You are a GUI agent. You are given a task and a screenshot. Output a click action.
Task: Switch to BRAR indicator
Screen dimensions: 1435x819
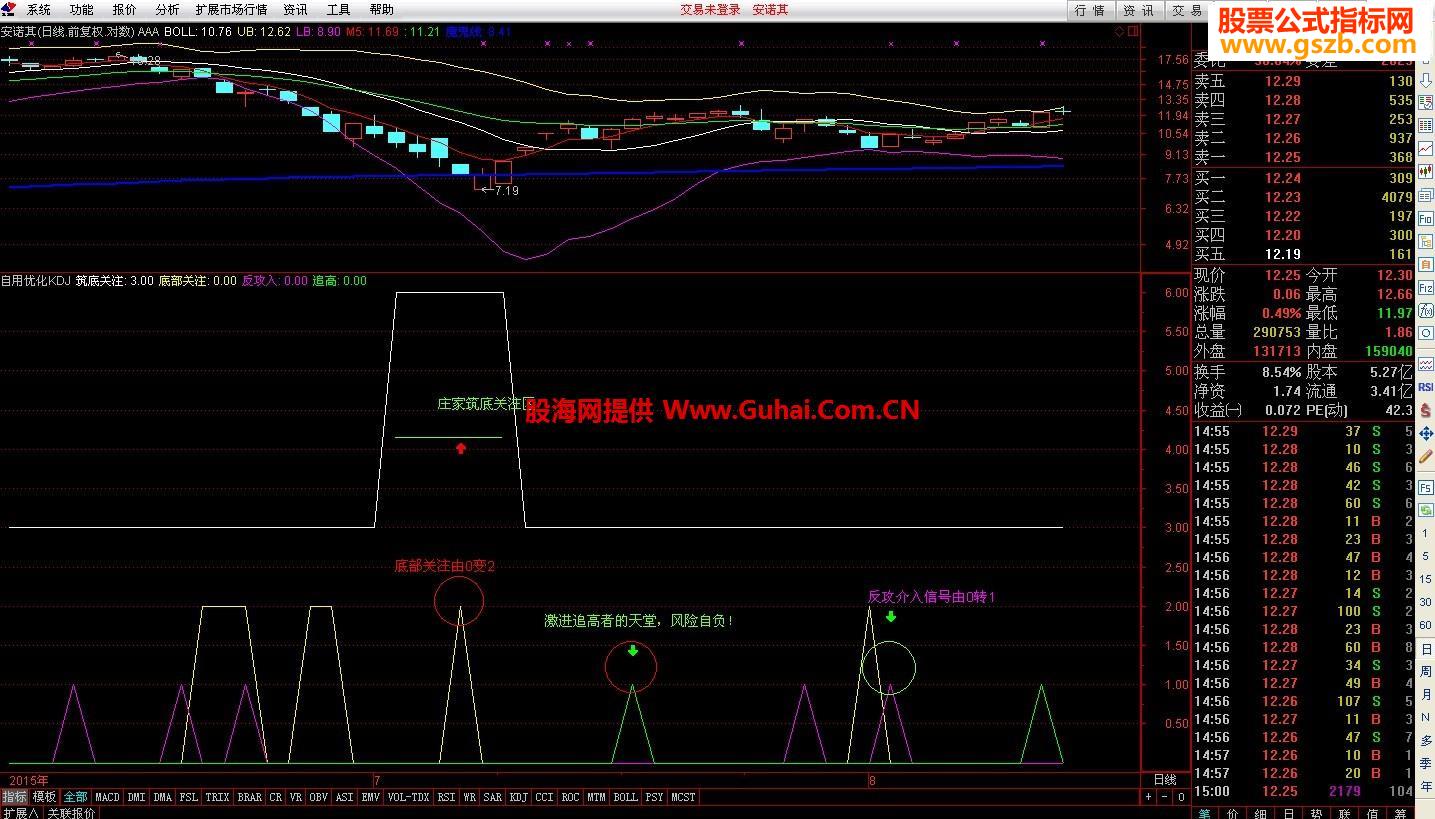249,797
